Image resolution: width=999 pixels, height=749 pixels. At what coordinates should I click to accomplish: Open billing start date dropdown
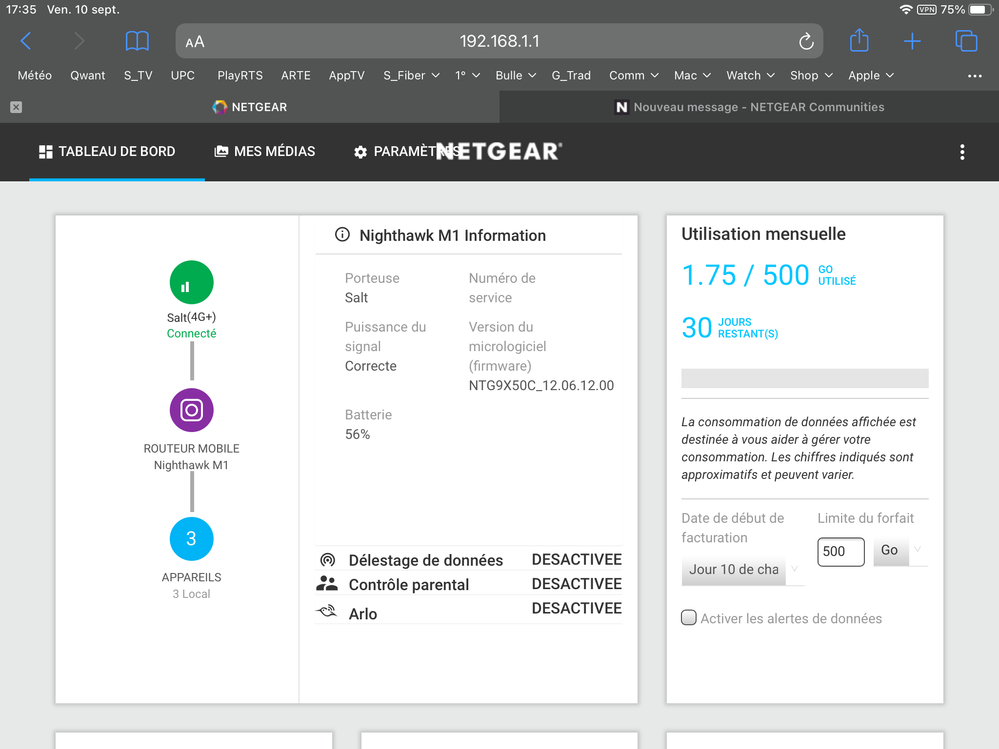click(x=743, y=569)
